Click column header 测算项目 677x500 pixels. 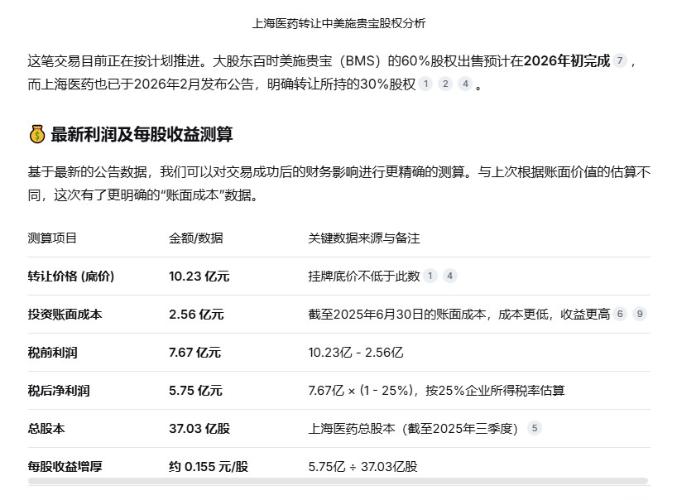pyautogui.click(x=52, y=238)
